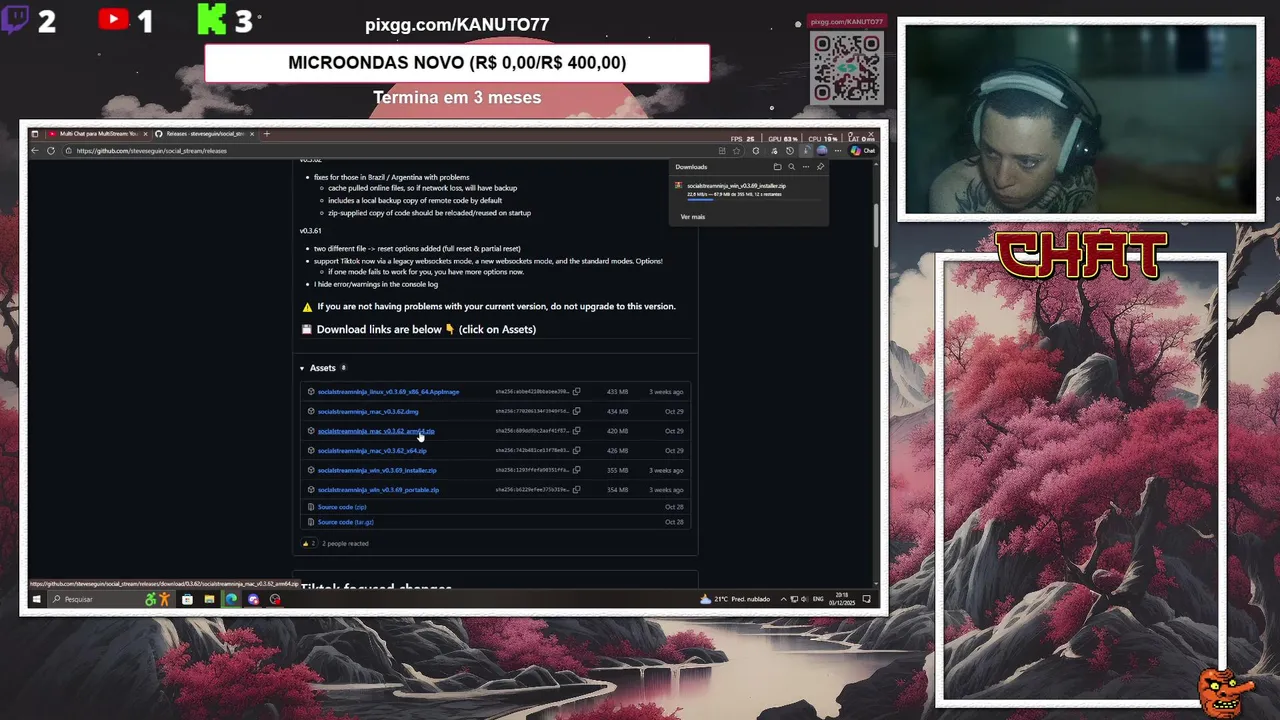Reload the GitHub releases page

pyautogui.click(x=50, y=151)
